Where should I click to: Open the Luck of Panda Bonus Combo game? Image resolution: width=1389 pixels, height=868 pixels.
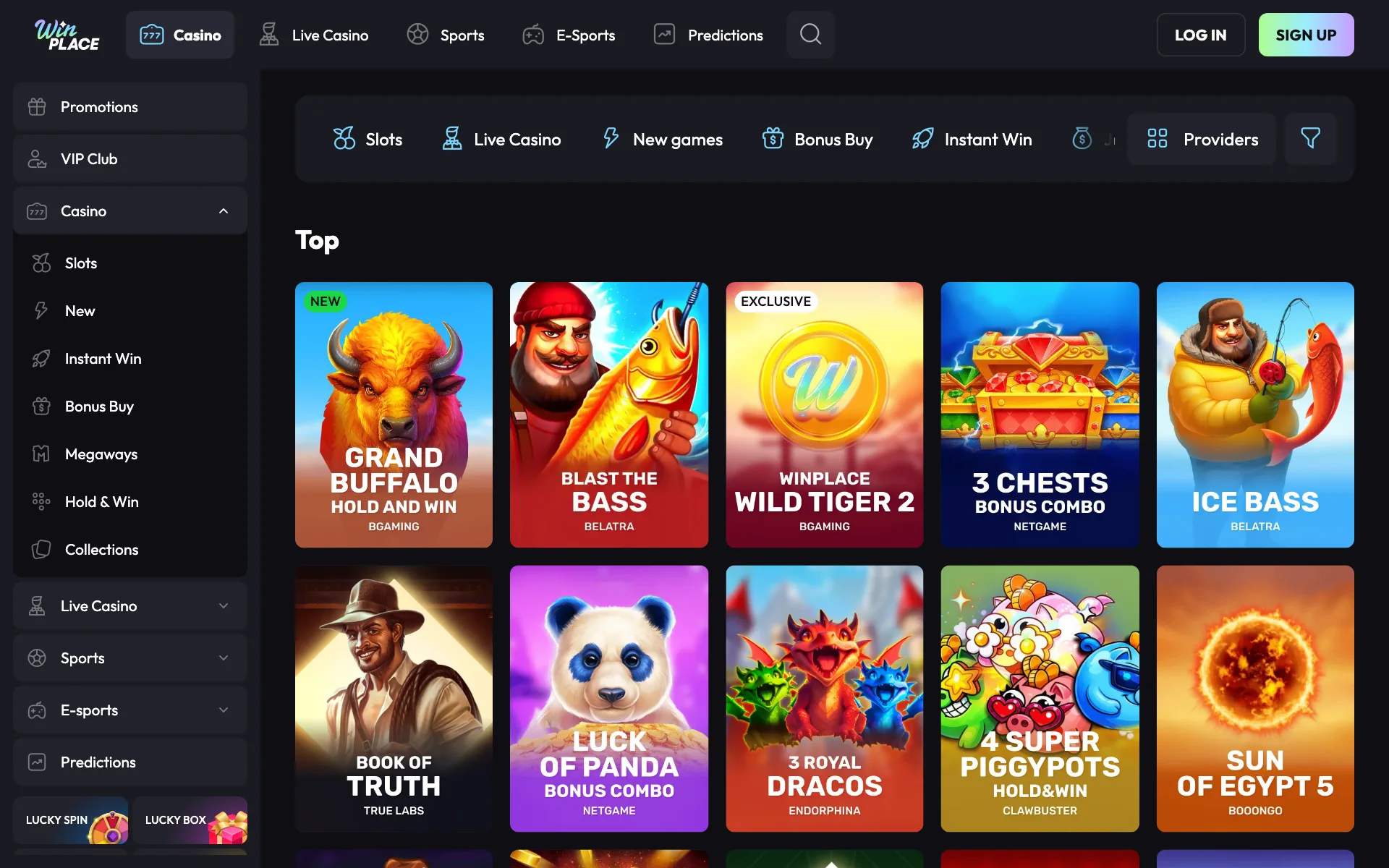[609, 699]
